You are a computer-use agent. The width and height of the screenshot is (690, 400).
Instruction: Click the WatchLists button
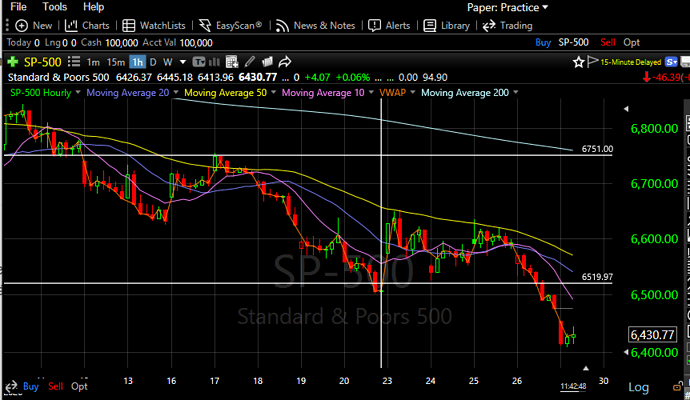[x=154, y=26]
